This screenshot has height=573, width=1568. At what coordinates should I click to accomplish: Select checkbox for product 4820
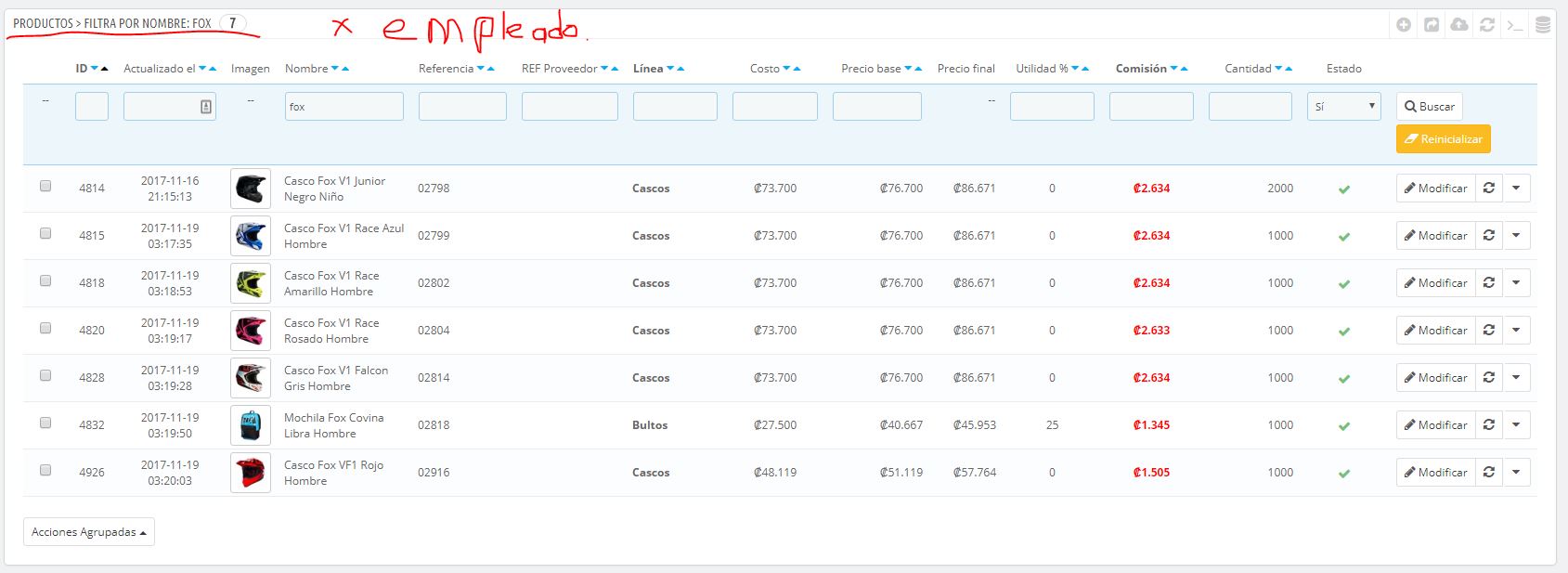(x=45, y=328)
